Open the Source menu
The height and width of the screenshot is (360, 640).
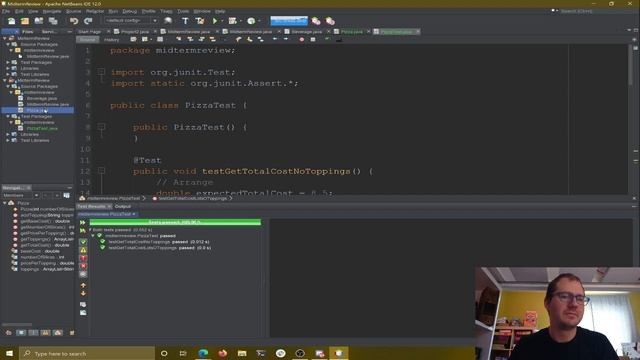point(73,11)
